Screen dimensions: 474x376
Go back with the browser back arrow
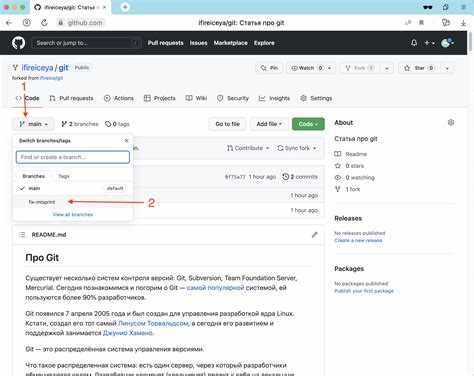pos(9,23)
